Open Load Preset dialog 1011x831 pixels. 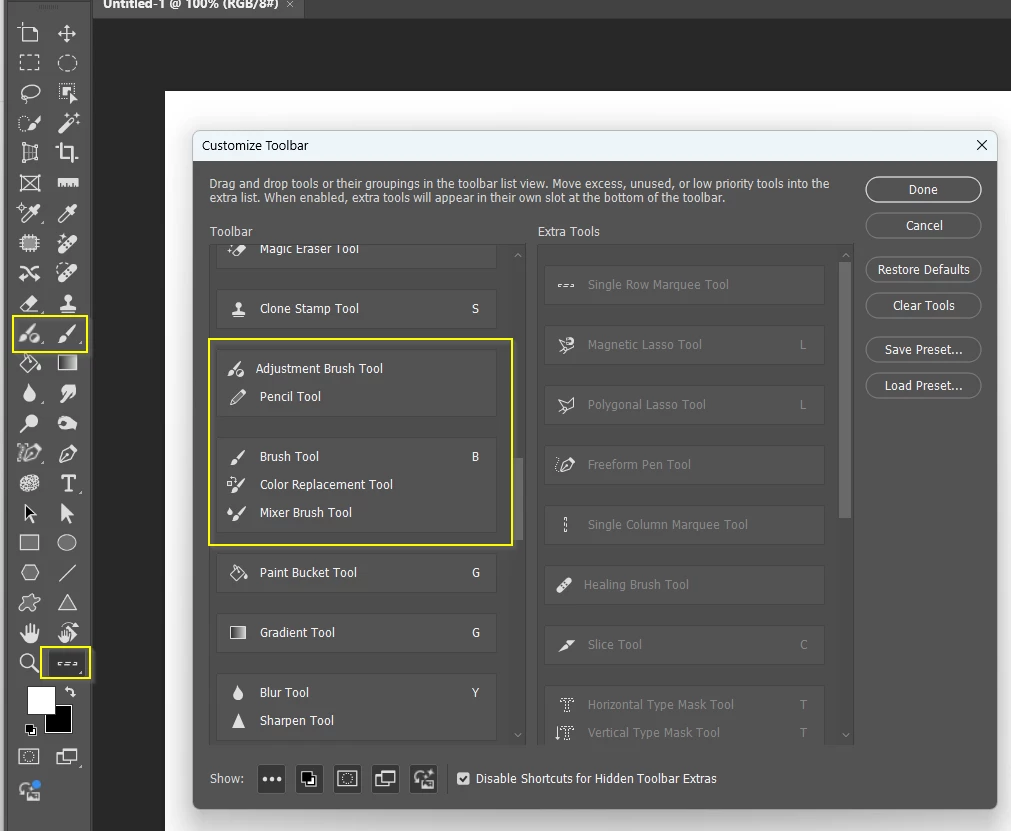coord(923,386)
